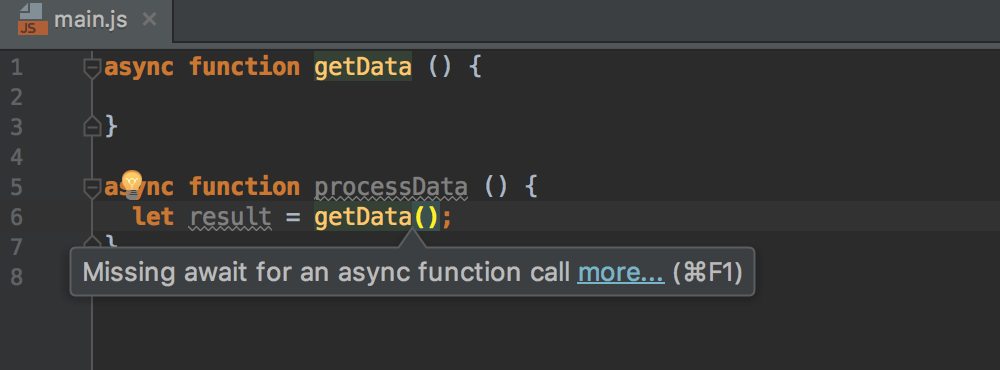The height and width of the screenshot is (370, 1000).
Task: Click the yellow lightbulb quick-fix icon
Action: [131, 184]
